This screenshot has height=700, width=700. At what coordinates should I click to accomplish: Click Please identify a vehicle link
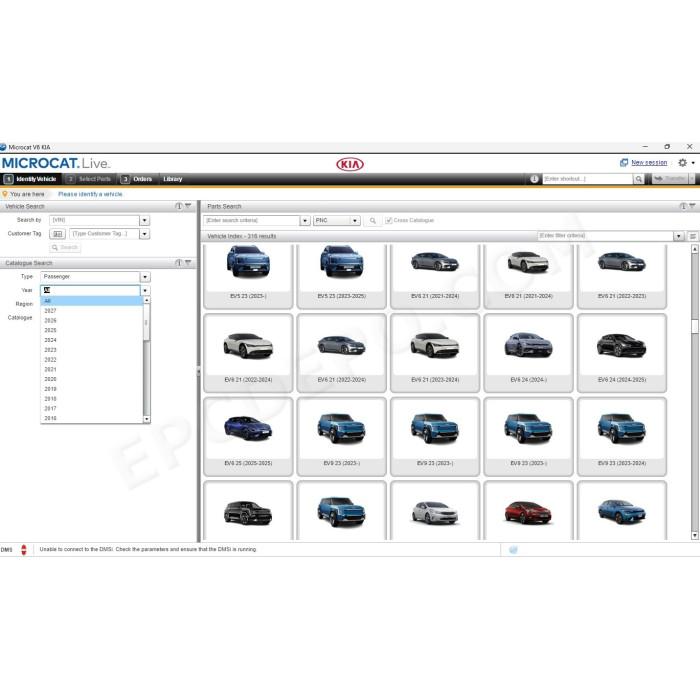(90, 194)
